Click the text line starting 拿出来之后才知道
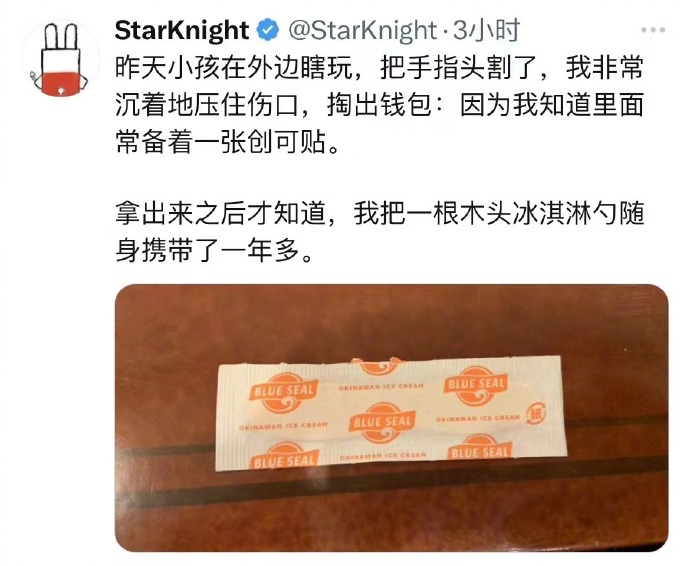Image resolution: width=690 pixels, height=566 pixels. tap(379, 214)
